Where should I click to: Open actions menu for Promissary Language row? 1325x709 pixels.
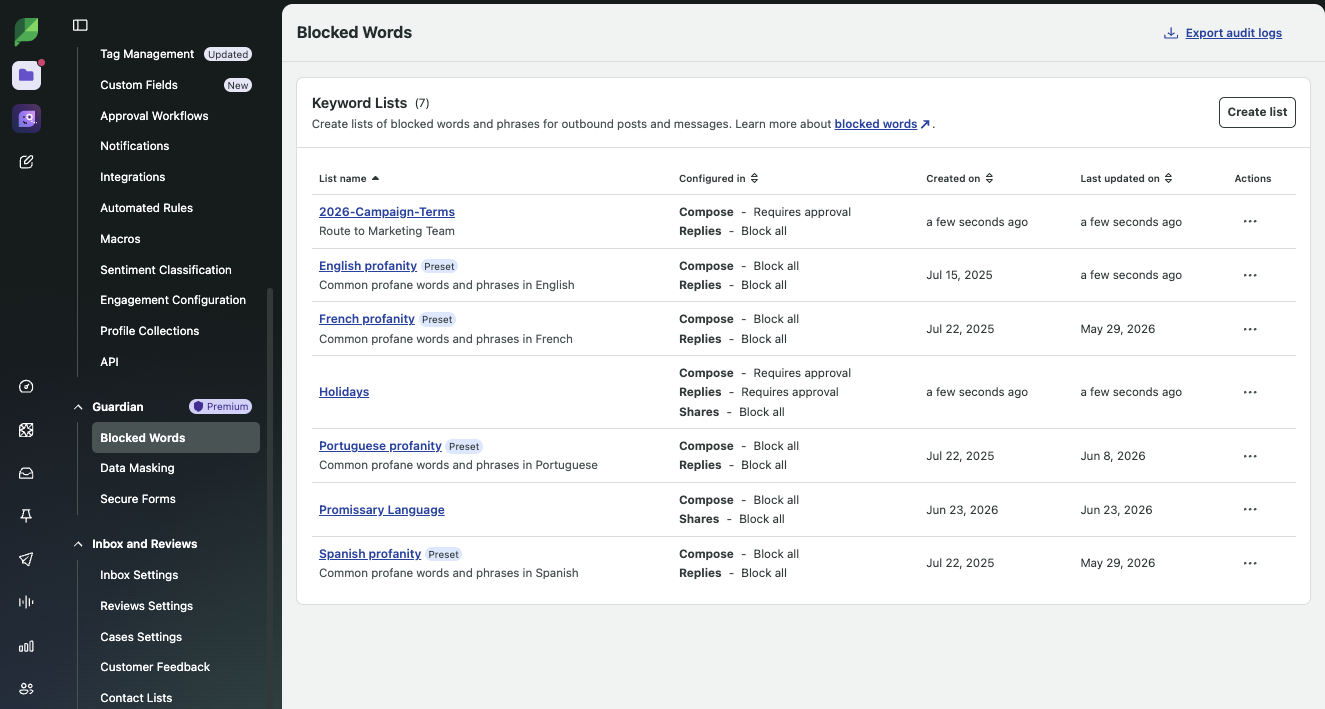click(x=1250, y=509)
